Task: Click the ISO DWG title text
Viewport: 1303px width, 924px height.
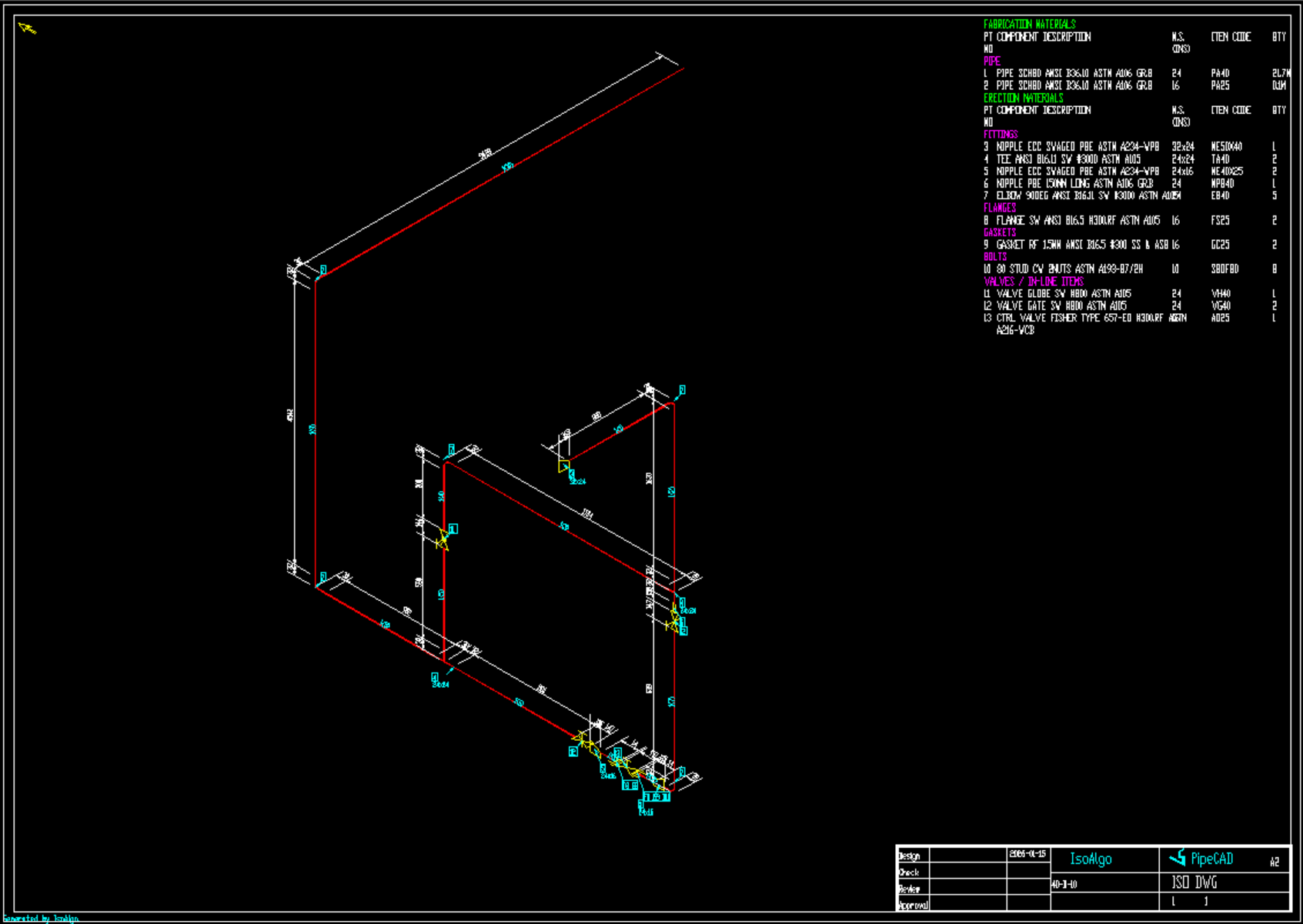Action: pos(1194,882)
